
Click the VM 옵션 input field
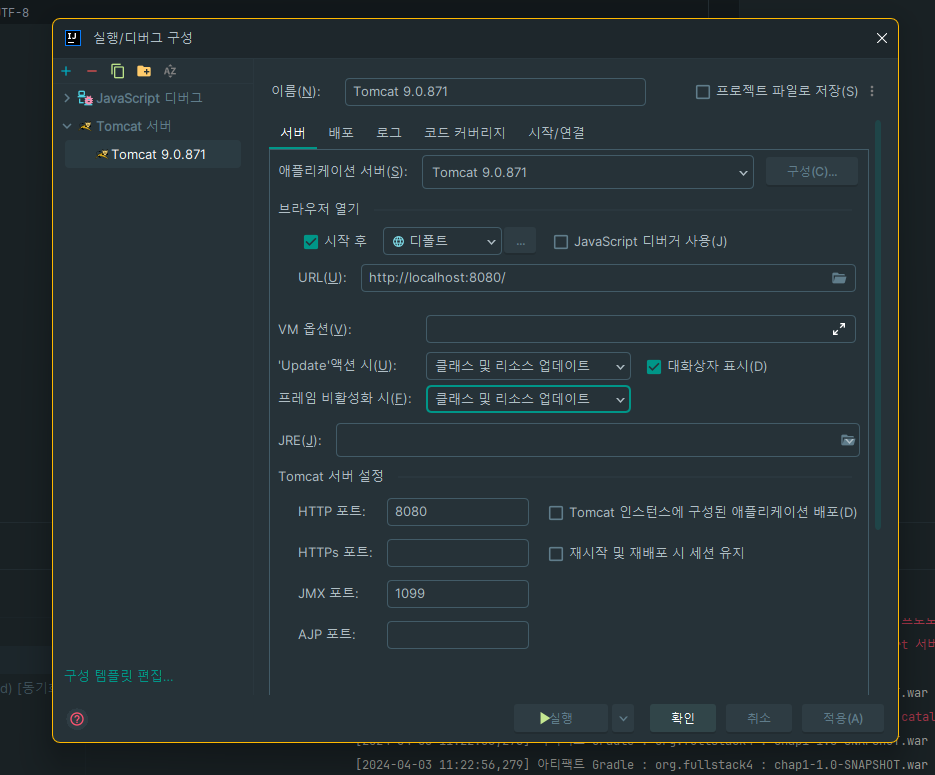coord(640,329)
